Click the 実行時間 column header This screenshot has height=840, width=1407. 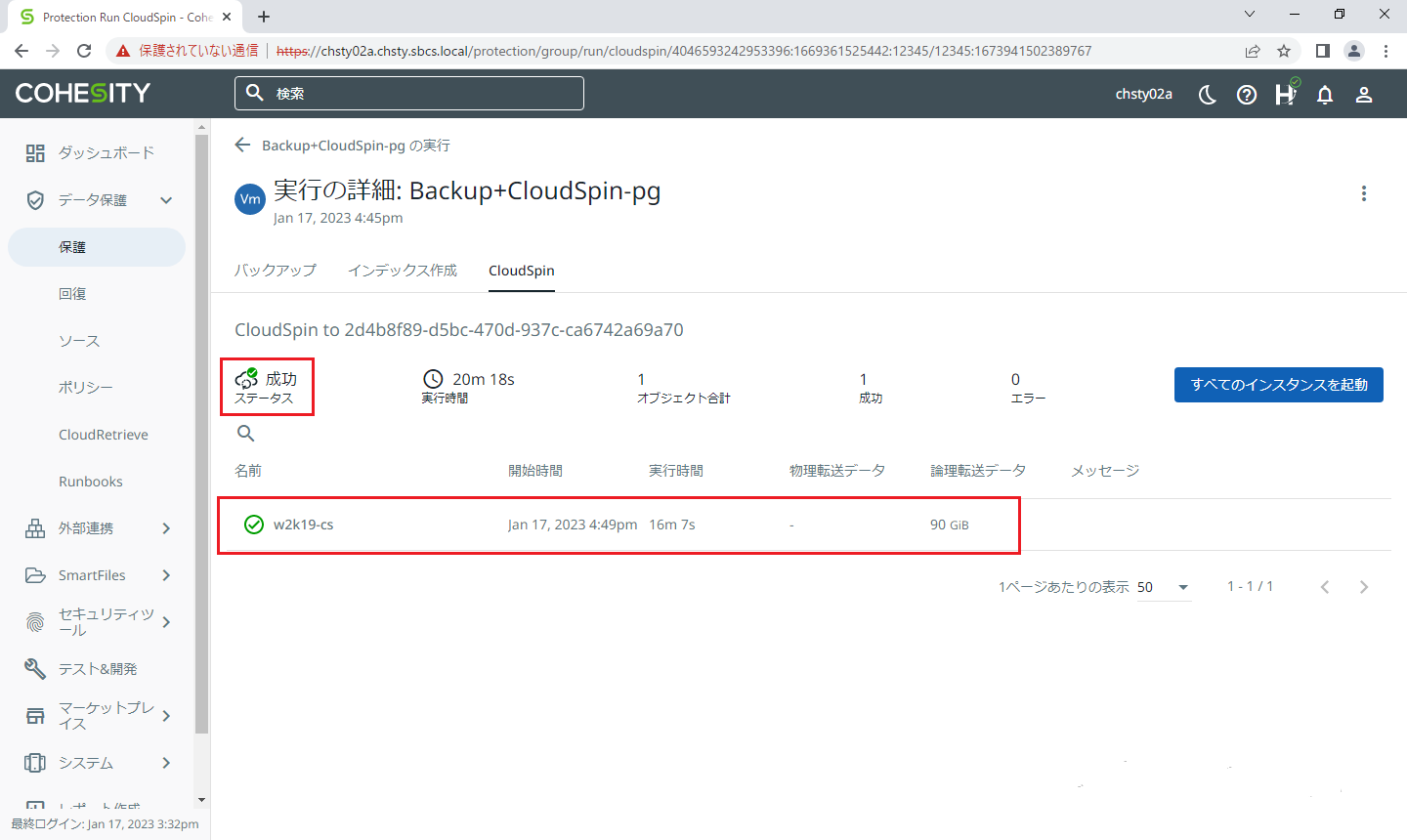[x=676, y=471]
